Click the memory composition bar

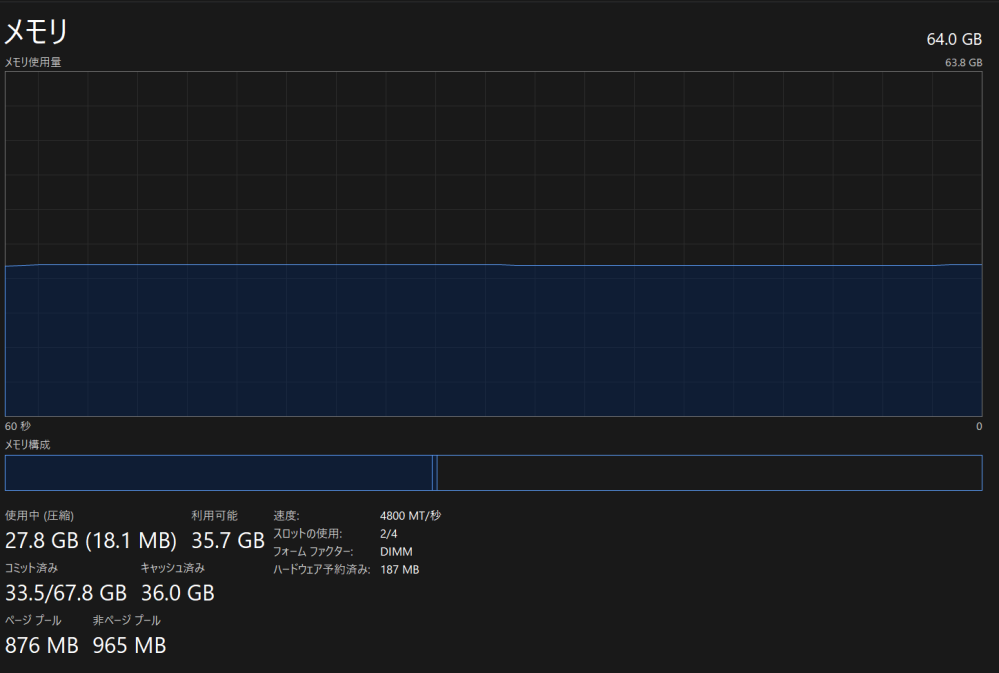coord(494,473)
